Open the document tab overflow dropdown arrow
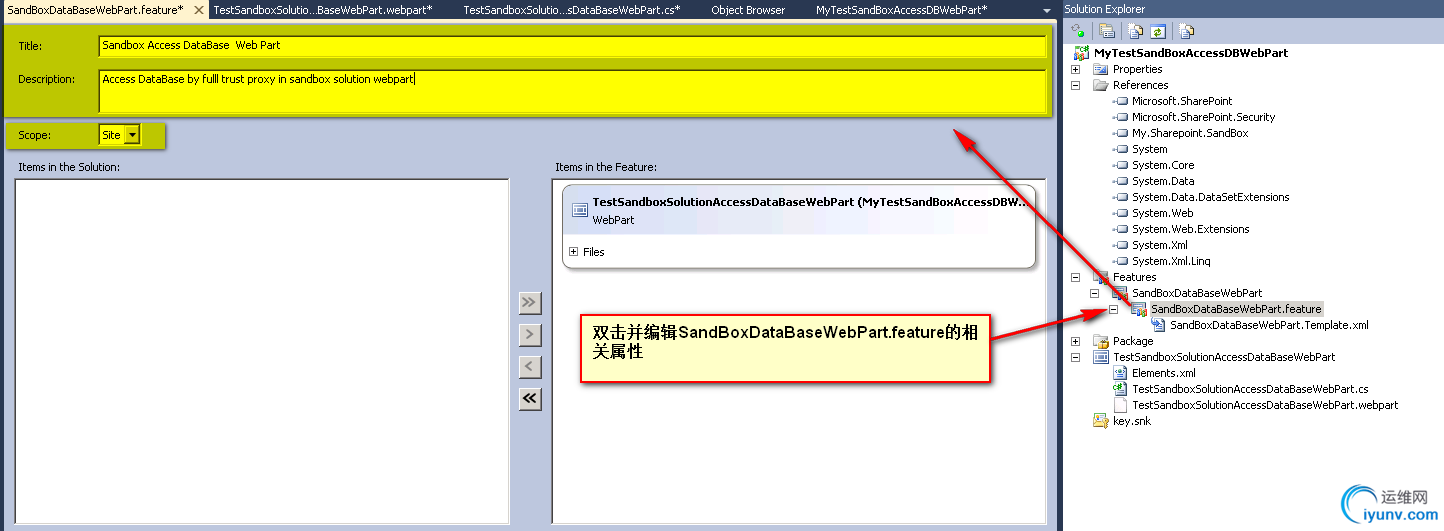 click(1046, 10)
